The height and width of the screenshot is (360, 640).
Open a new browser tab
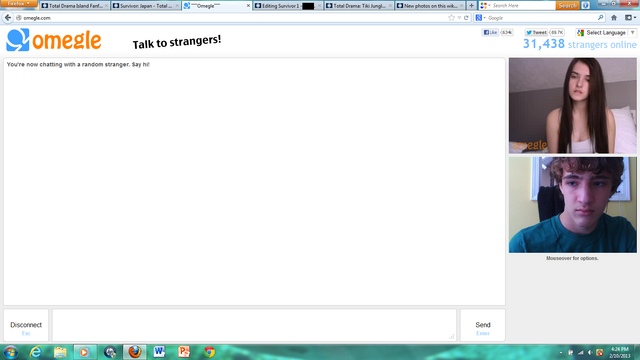[471, 5]
